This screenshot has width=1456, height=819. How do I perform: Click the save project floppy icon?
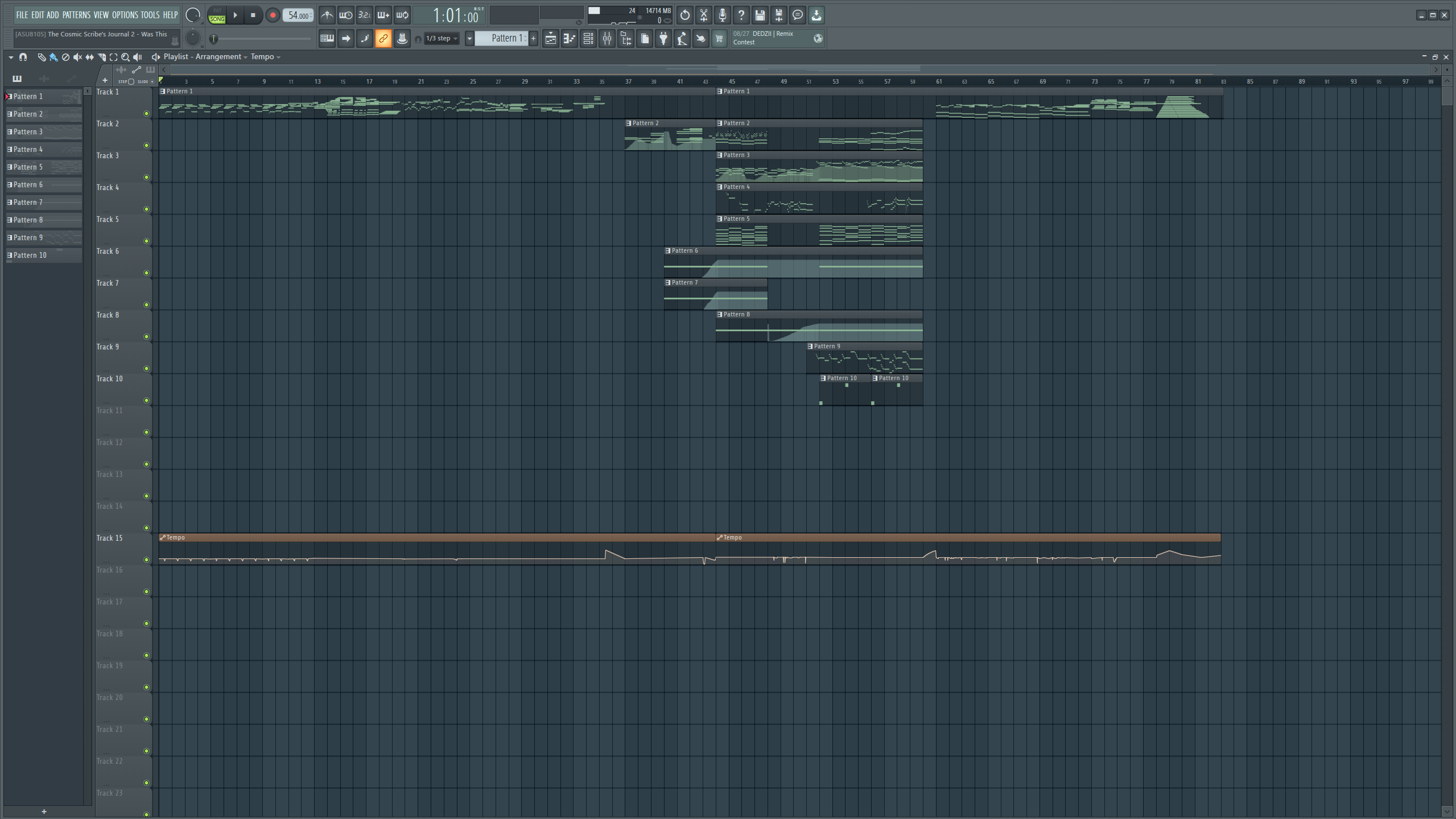click(x=760, y=15)
